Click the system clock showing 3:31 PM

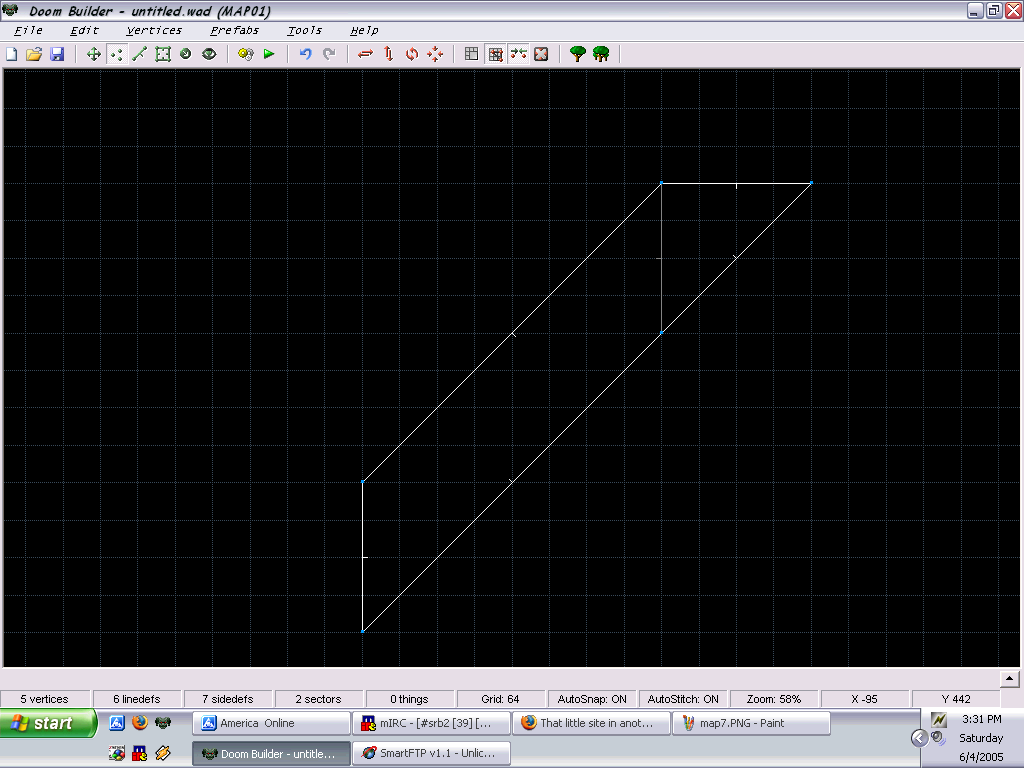coord(981,719)
